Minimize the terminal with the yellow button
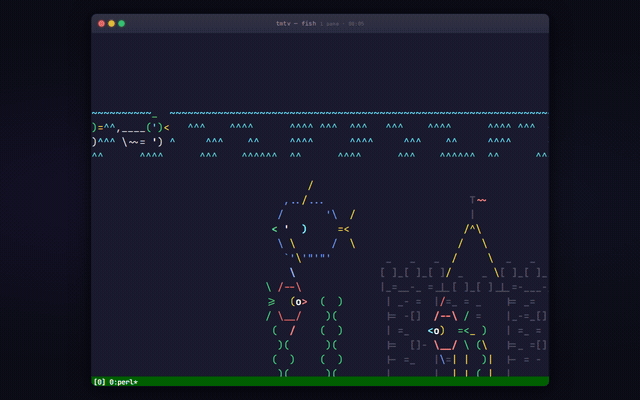The width and height of the screenshot is (640, 400). (111, 23)
